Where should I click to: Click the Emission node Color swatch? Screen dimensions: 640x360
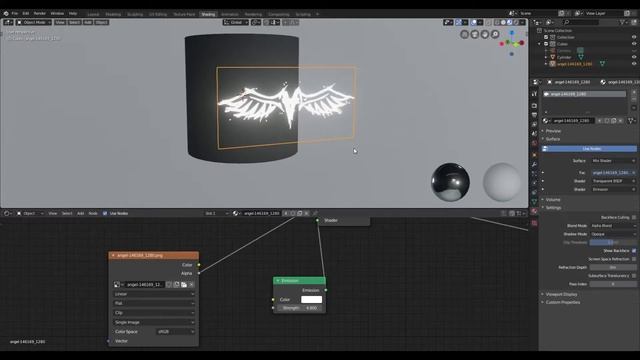311,300
